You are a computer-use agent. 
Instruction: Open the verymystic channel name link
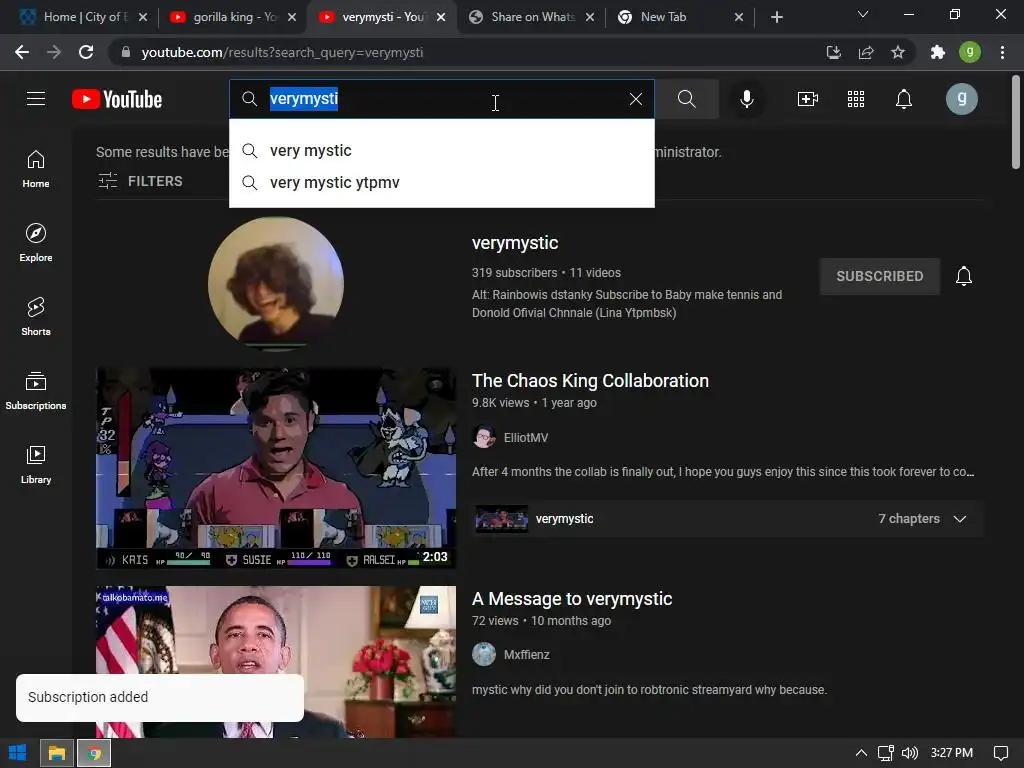coord(515,243)
